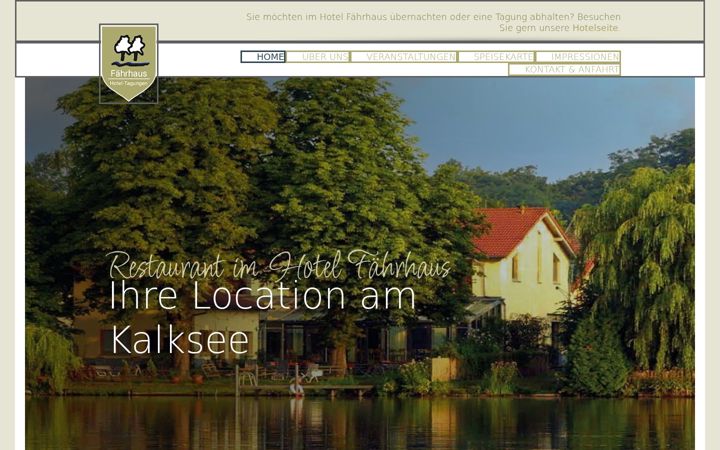Click the "Restaurant im Hotel Fährhaus" script heading
The height and width of the screenshot is (450, 720).
[x=279, y=265]
